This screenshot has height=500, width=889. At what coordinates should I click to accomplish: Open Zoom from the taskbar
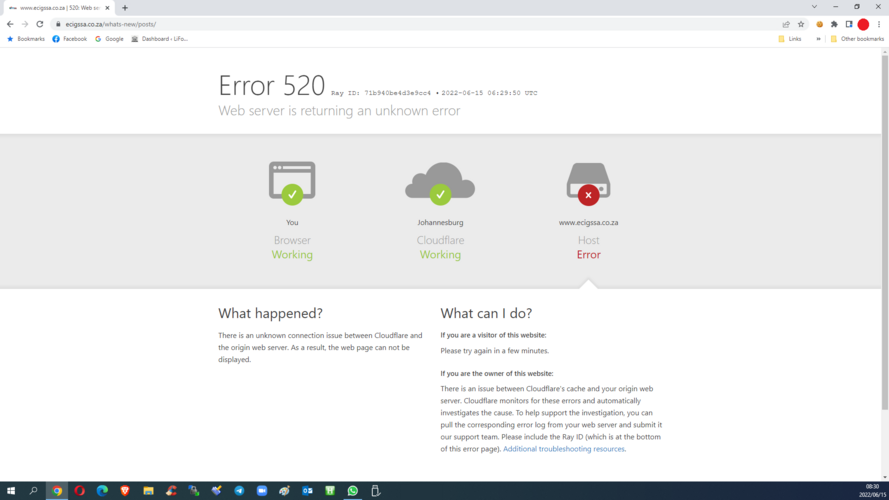[262, 491]
